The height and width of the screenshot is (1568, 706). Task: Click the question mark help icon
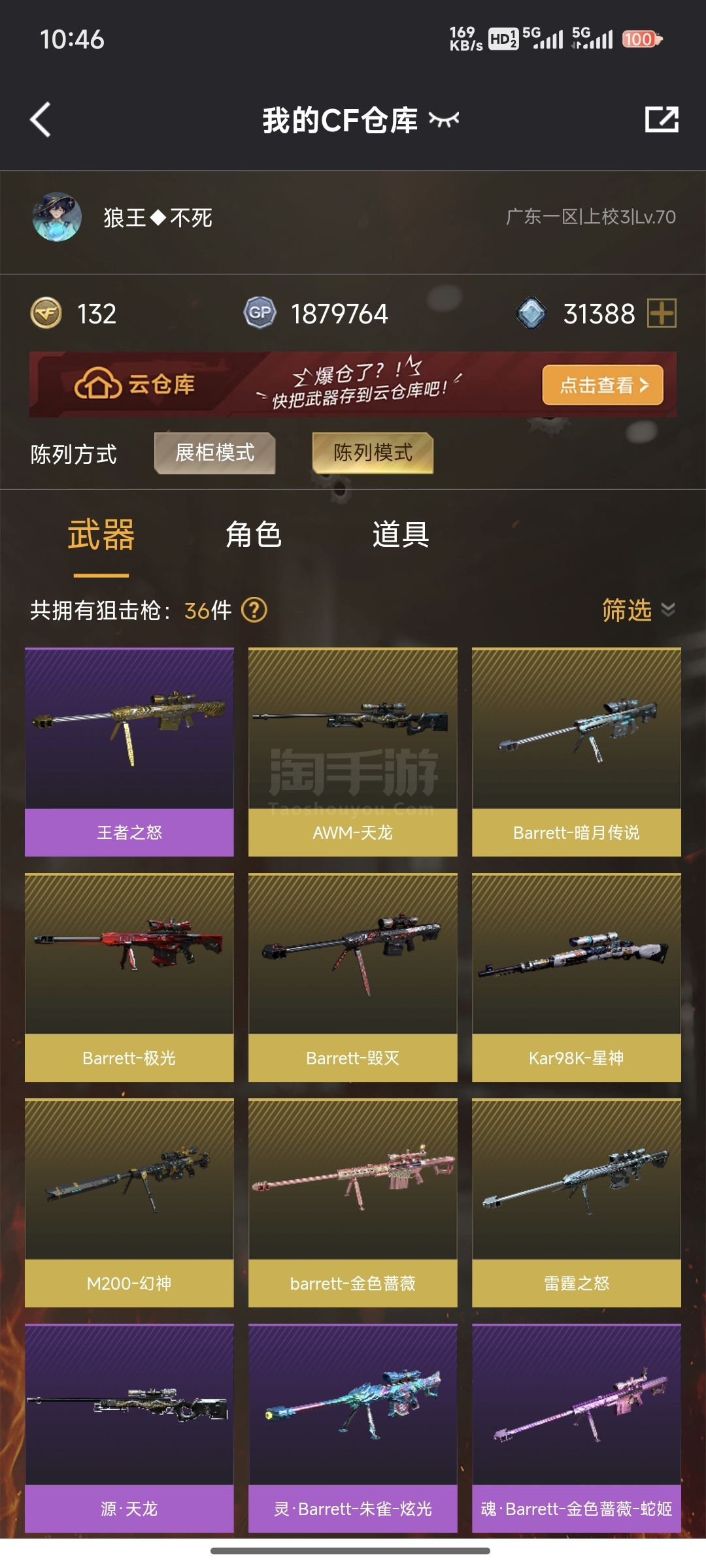[x=254, y=610]
